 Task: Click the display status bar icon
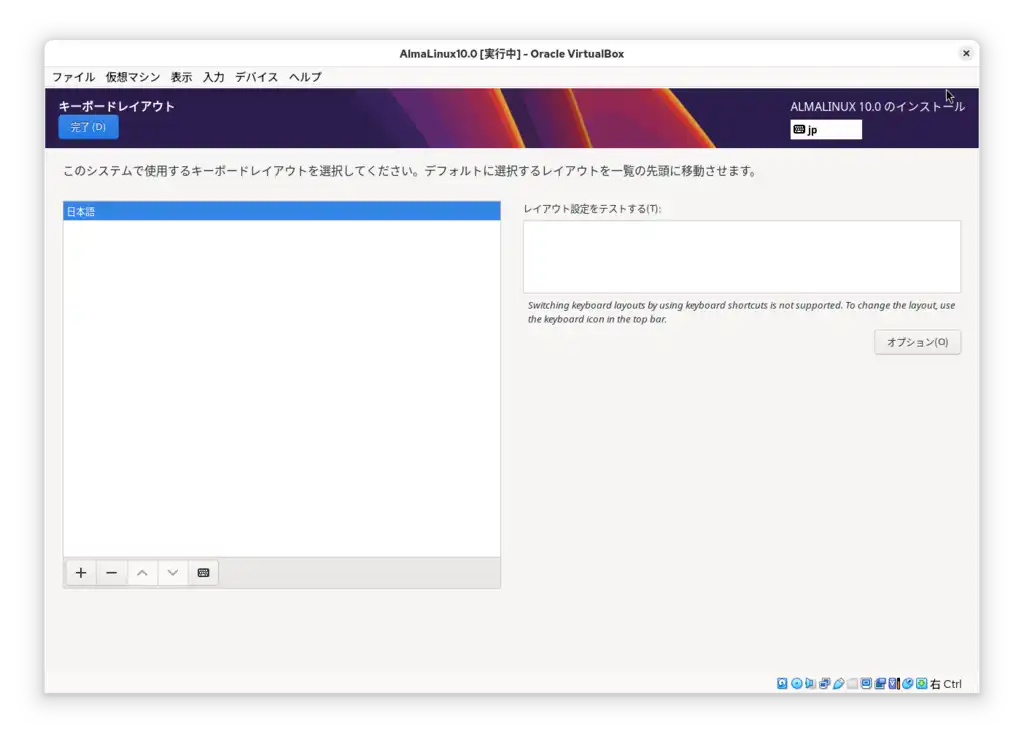point(866,684)
